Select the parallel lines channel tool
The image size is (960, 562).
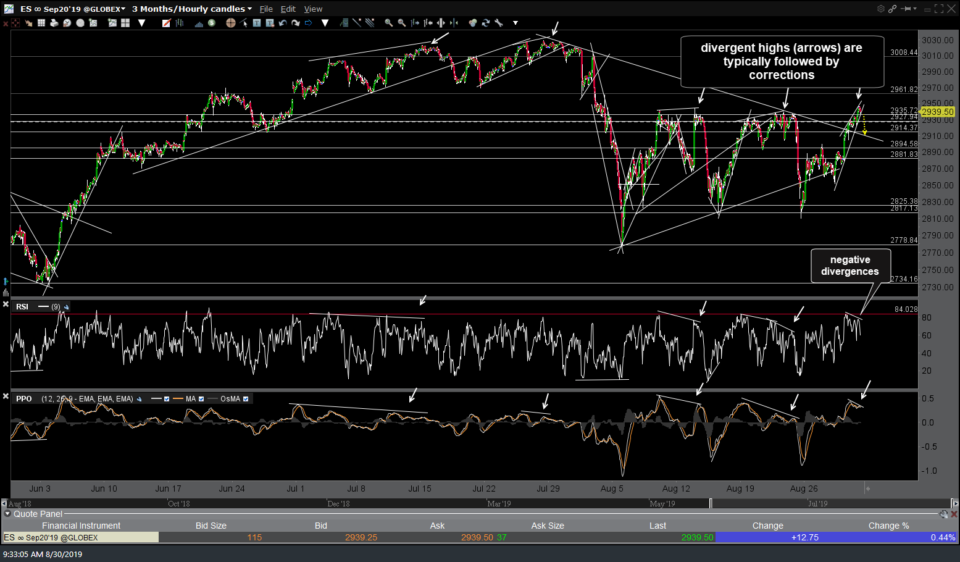click(370, 23)
